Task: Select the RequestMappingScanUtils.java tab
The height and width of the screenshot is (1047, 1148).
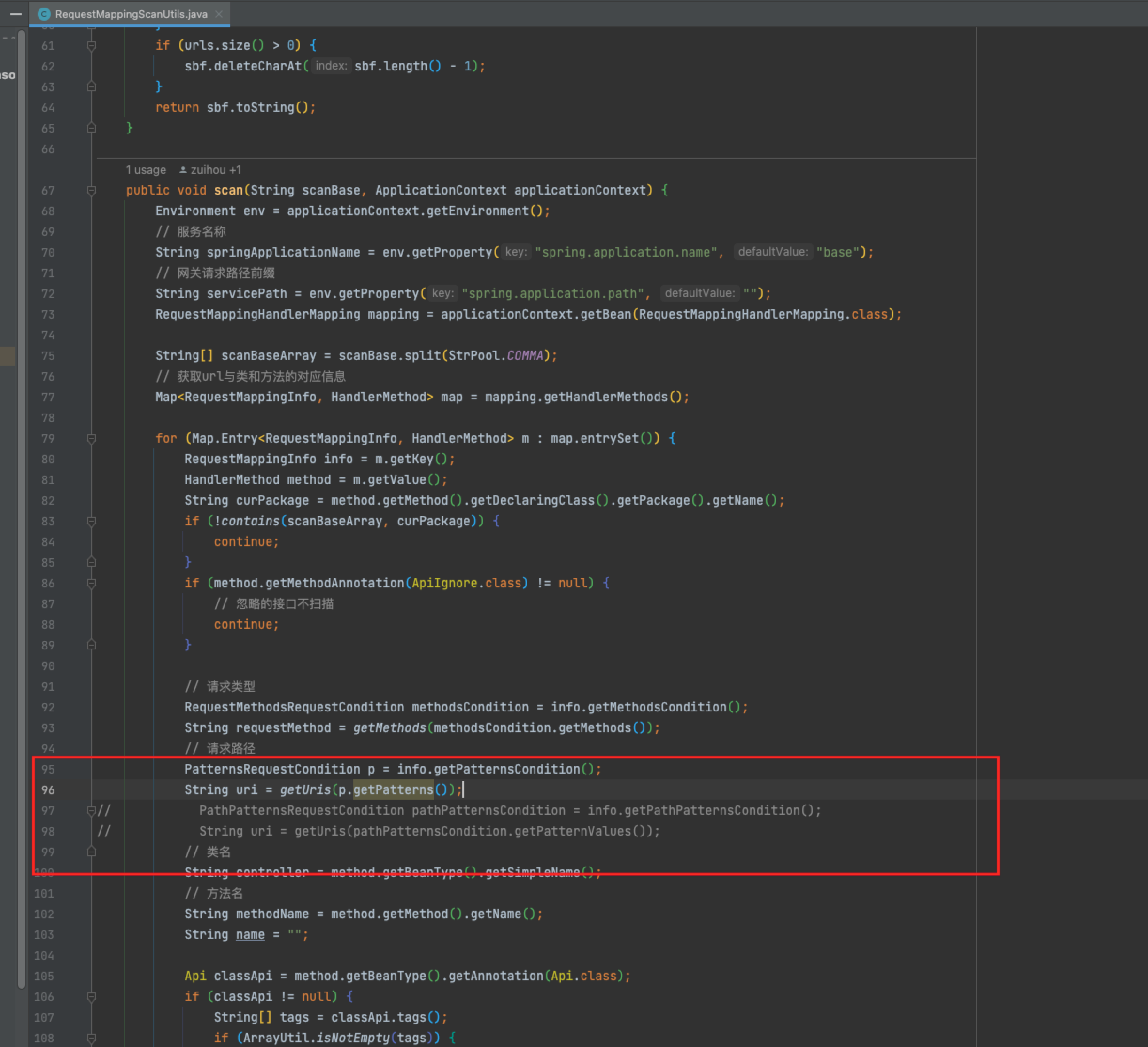Action: 131,14
